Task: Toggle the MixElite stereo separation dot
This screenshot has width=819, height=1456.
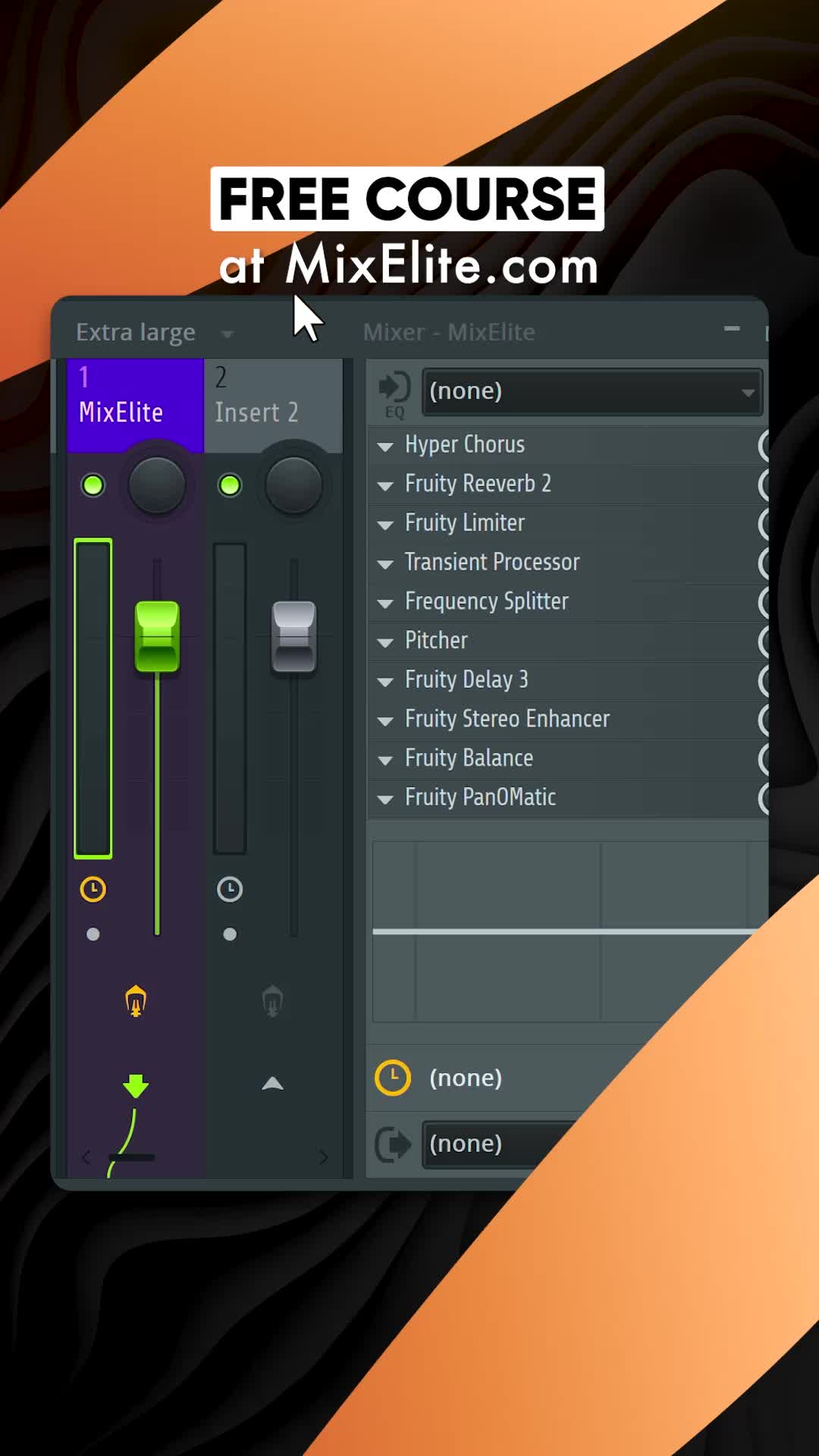Action: point(93,934)
